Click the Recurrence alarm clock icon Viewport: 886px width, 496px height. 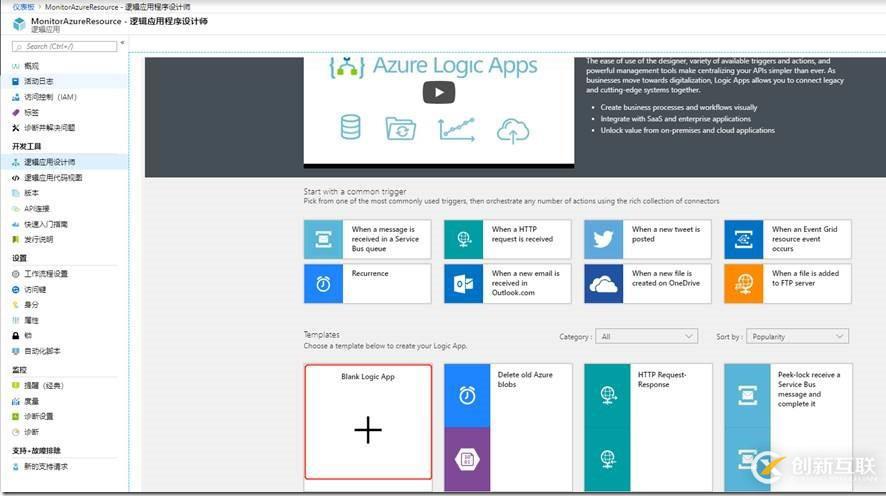click(x=323, y=284)
